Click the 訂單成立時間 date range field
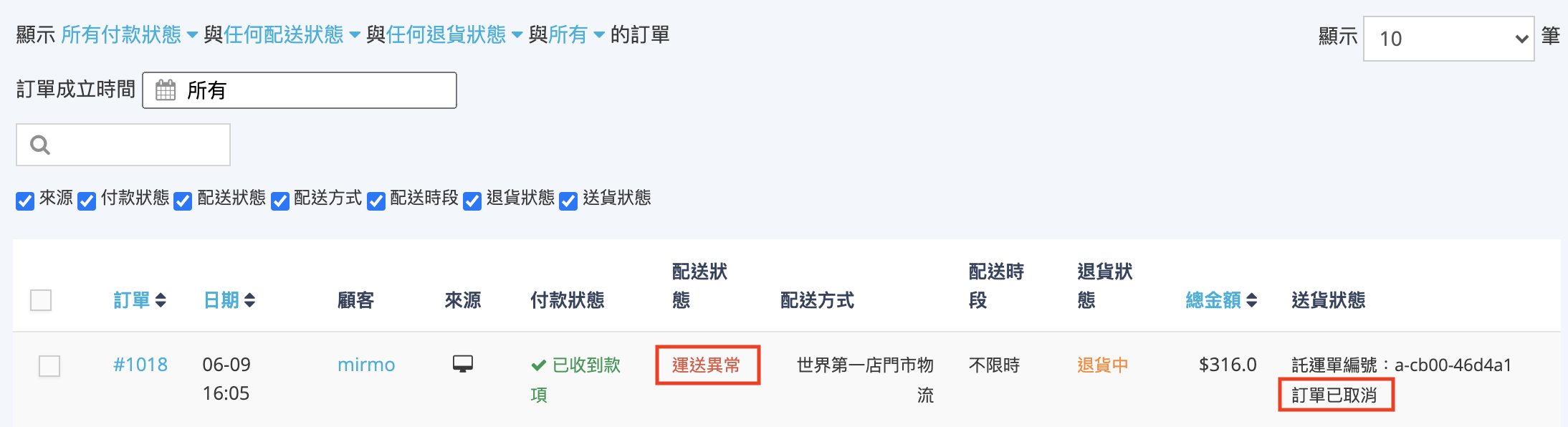The width and height of the screenshot is (1568, 427). pyautogui.click(x=300, y=90)
